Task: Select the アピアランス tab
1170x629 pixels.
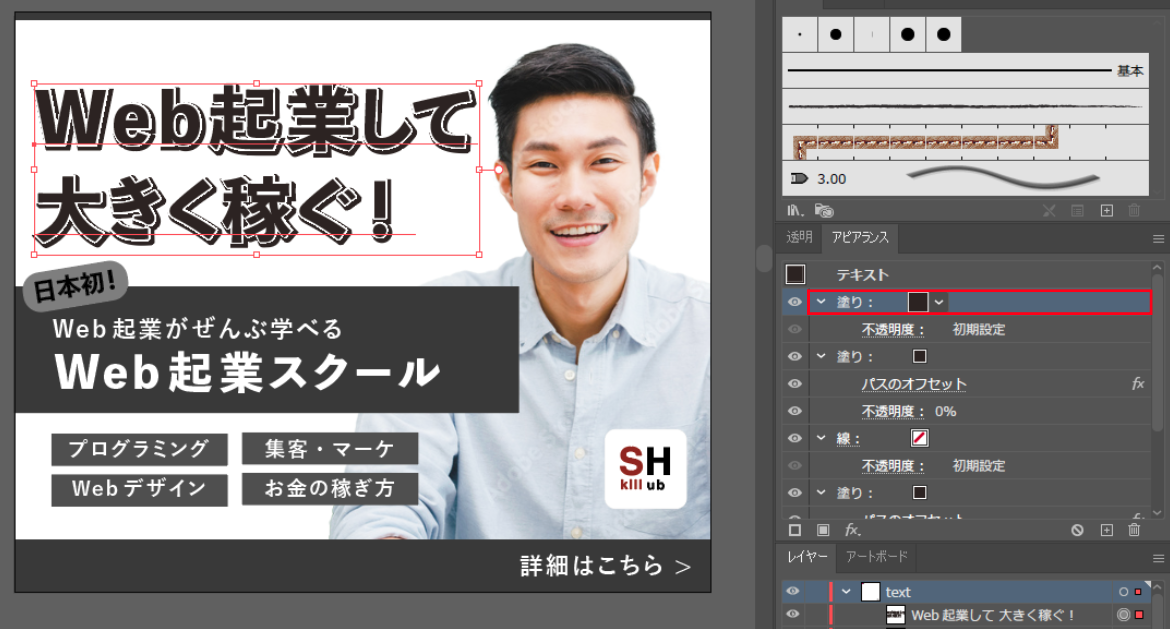Action: coord(860,237)
